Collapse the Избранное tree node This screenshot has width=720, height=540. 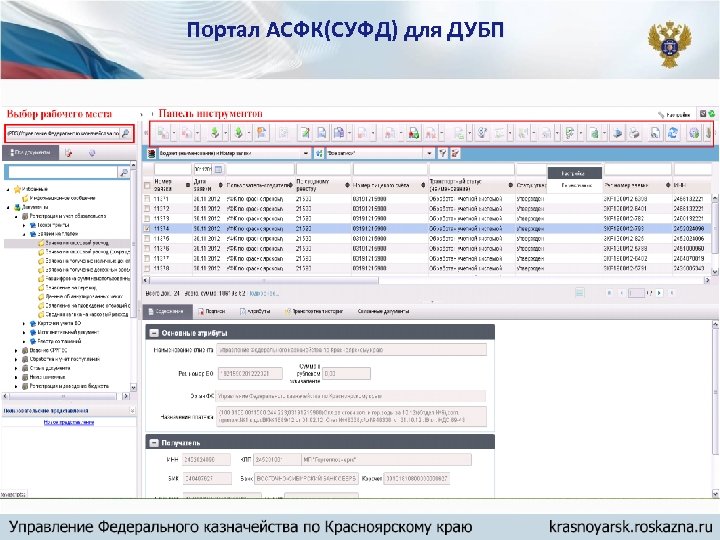click(x=8, y=189)
